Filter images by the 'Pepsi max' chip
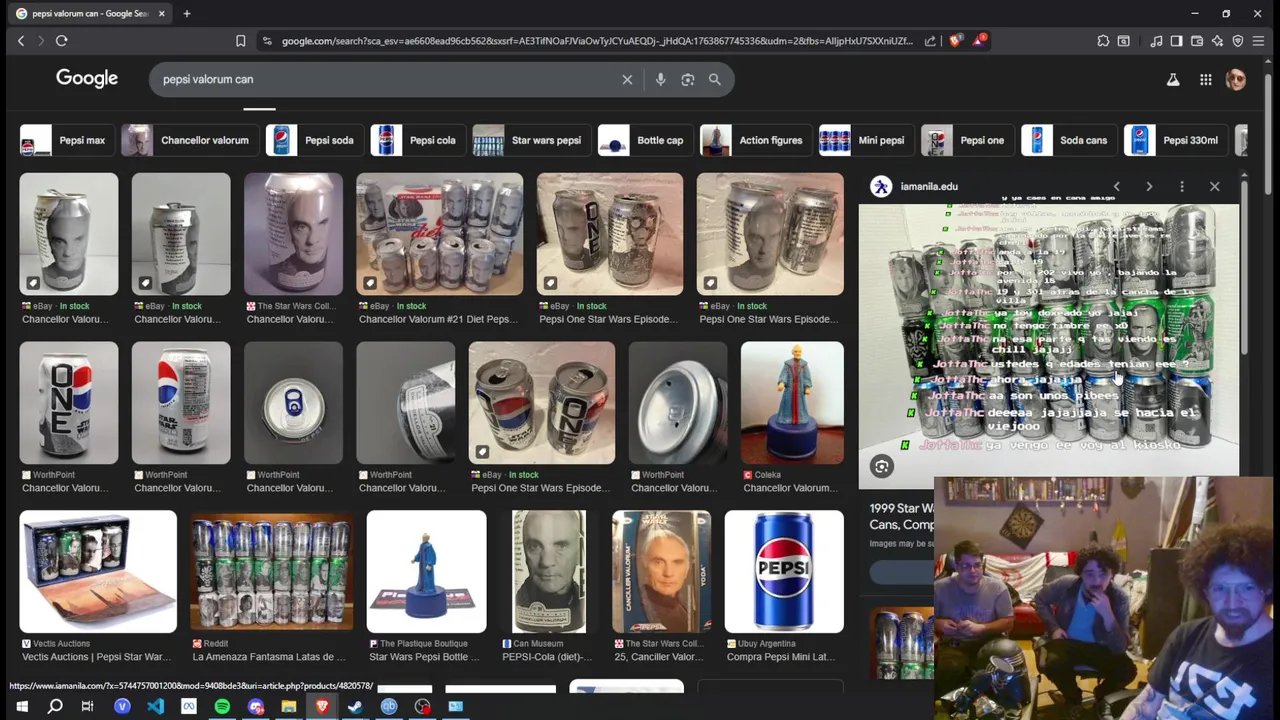Screen dimensions: 1280x720 [65, 140]
